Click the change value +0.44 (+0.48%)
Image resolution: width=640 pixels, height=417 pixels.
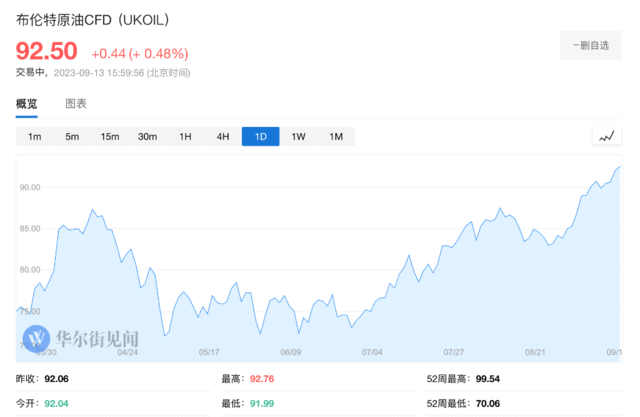140,53
